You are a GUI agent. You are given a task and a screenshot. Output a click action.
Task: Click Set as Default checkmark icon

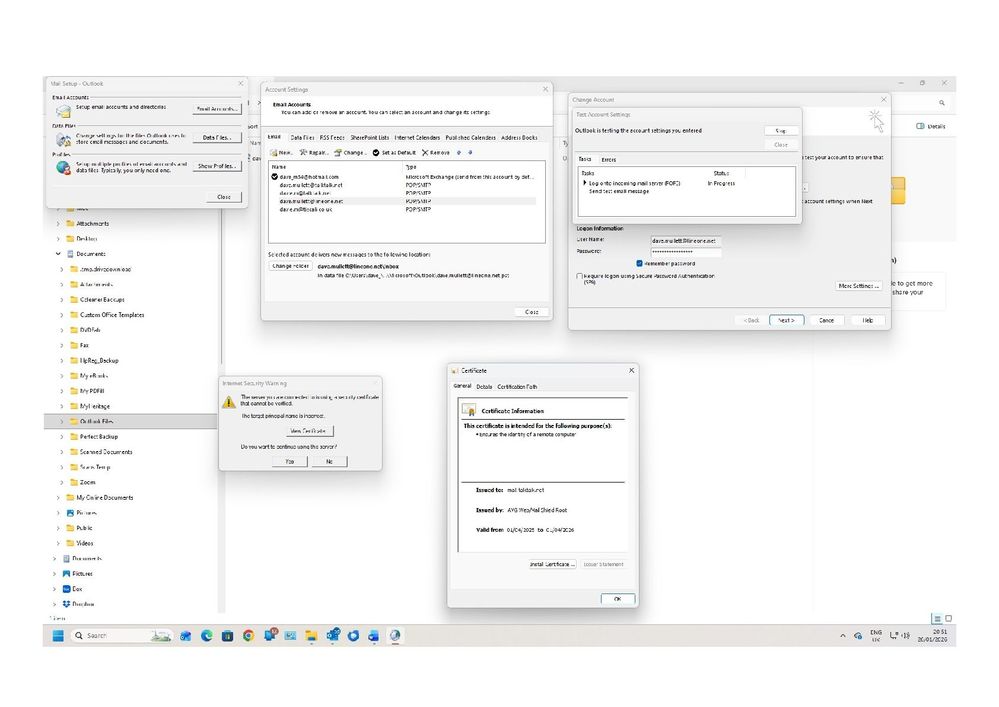pos(376,153)
